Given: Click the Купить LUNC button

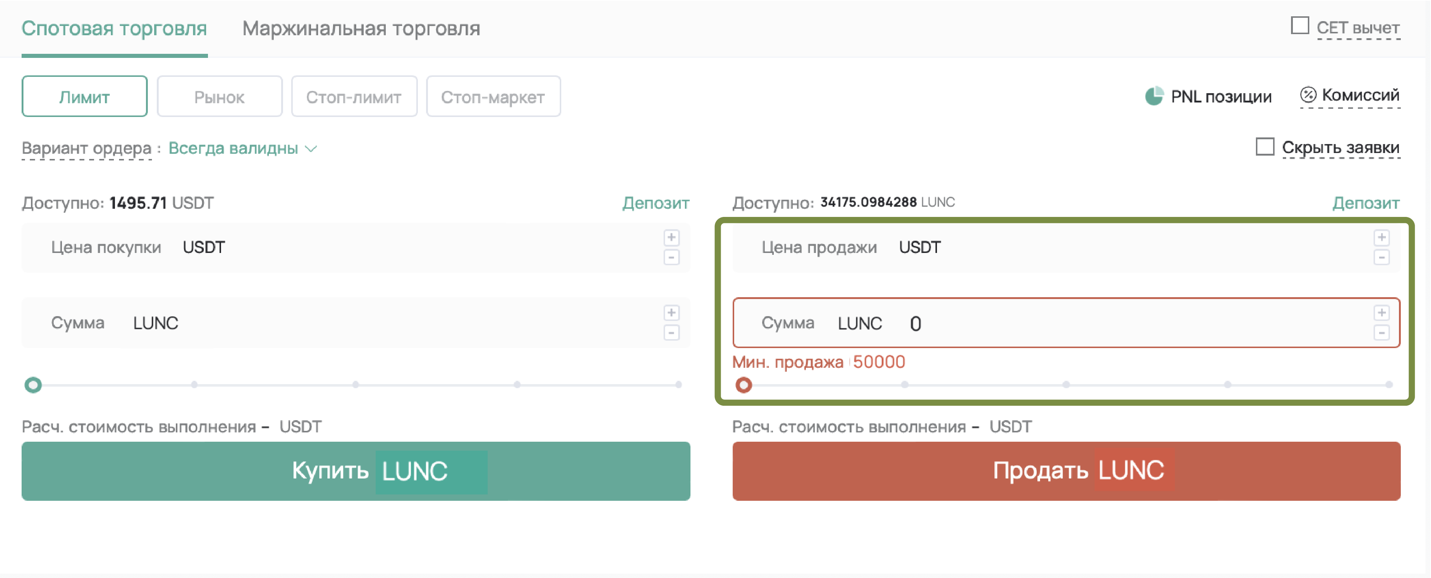Looking at the screenshot, I should click(x=356, y=471).
